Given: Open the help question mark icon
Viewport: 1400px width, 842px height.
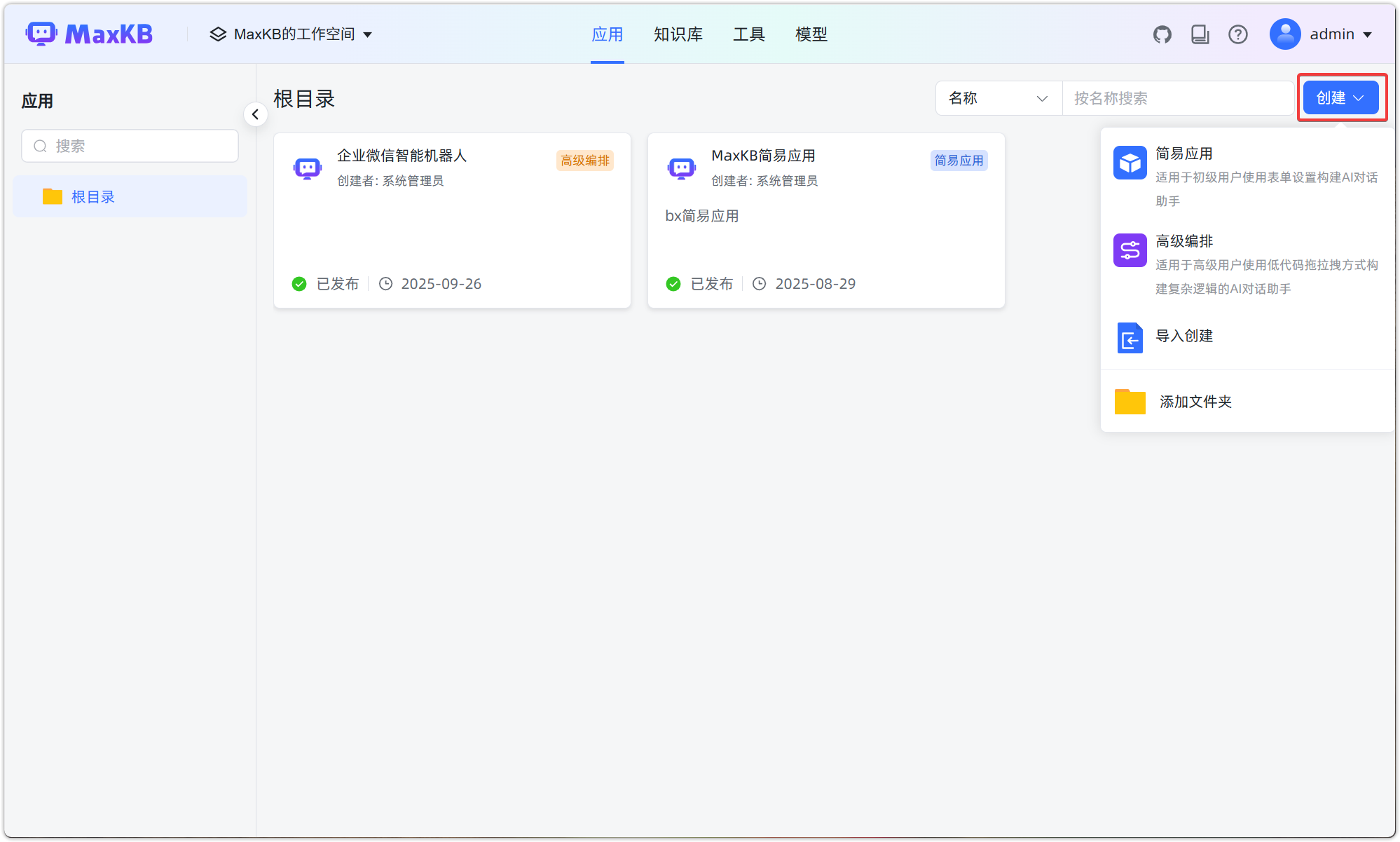Looking at the screenshot, I should [x=1238, y=34].
